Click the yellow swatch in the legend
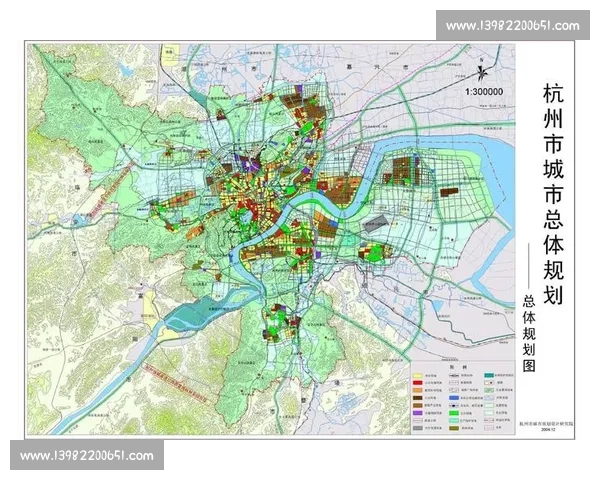This screenshot has width=600, height=480. pos(417,376)
